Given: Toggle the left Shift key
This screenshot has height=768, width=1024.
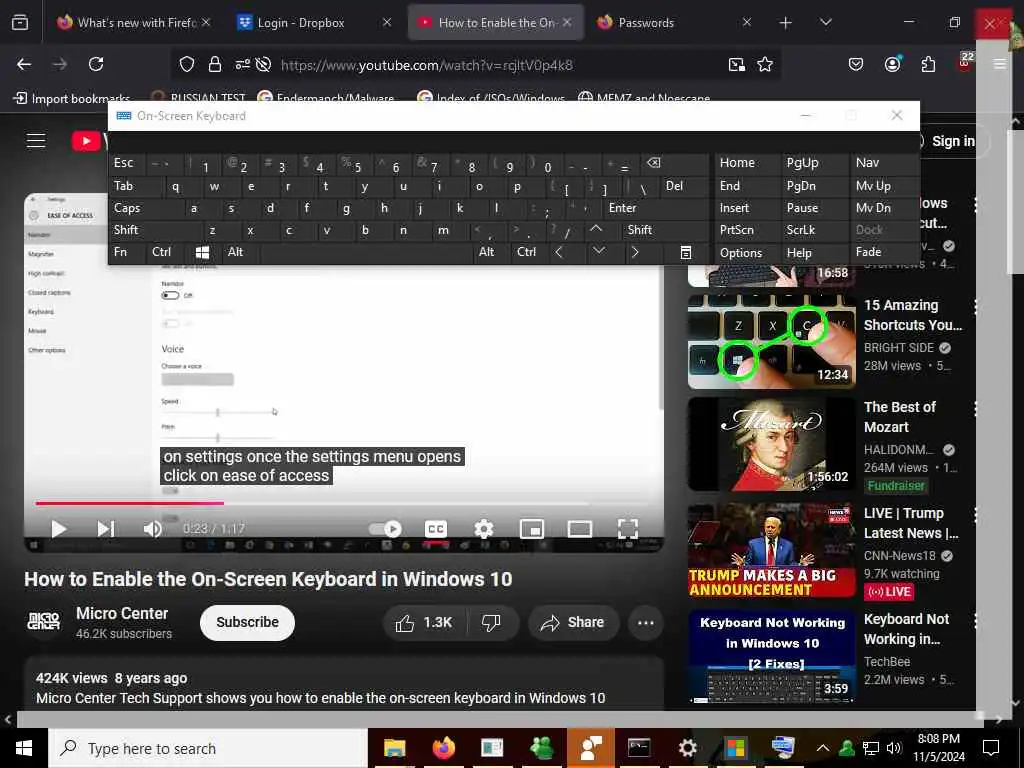Looking at the screenshot, I should tap(155, 230).
